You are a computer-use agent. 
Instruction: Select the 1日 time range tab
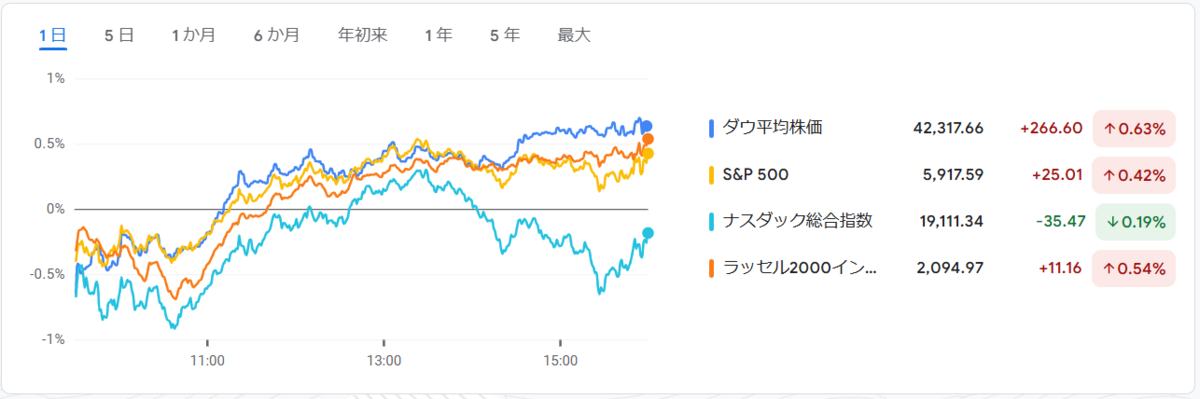[53, 35]
